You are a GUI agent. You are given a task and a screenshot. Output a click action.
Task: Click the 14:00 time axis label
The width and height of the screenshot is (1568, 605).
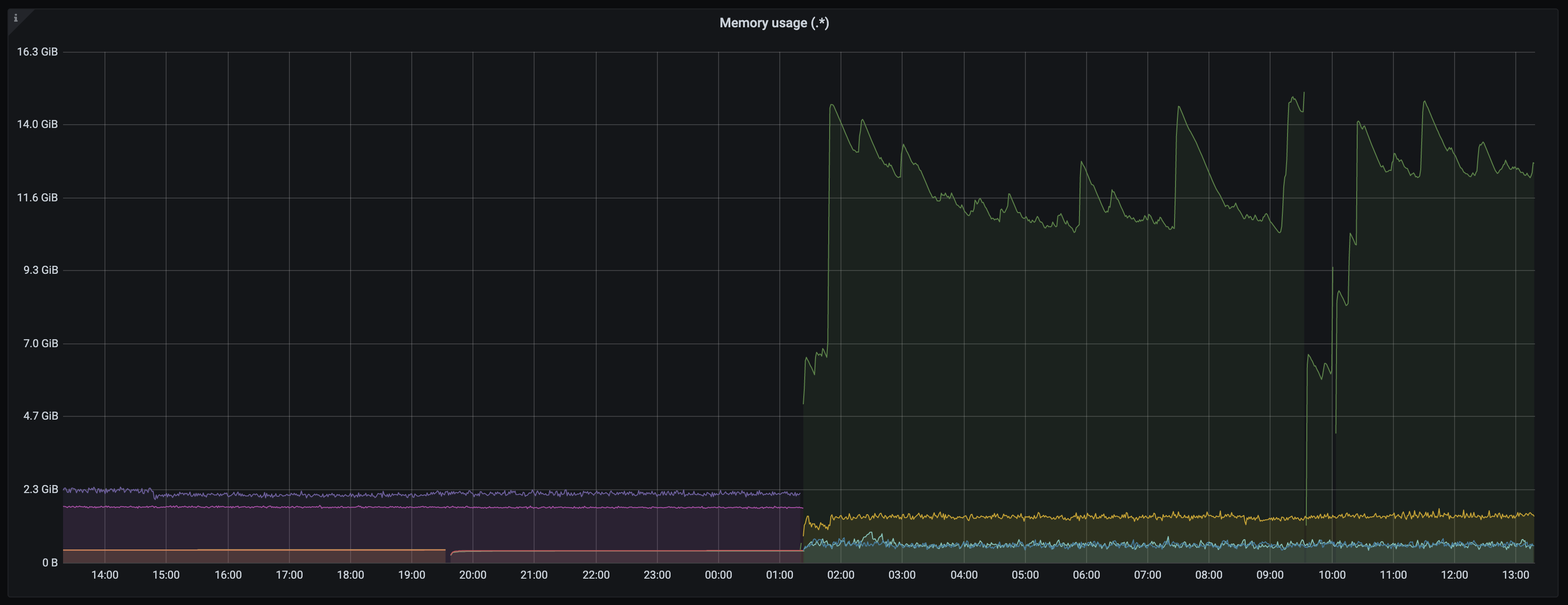104,575
